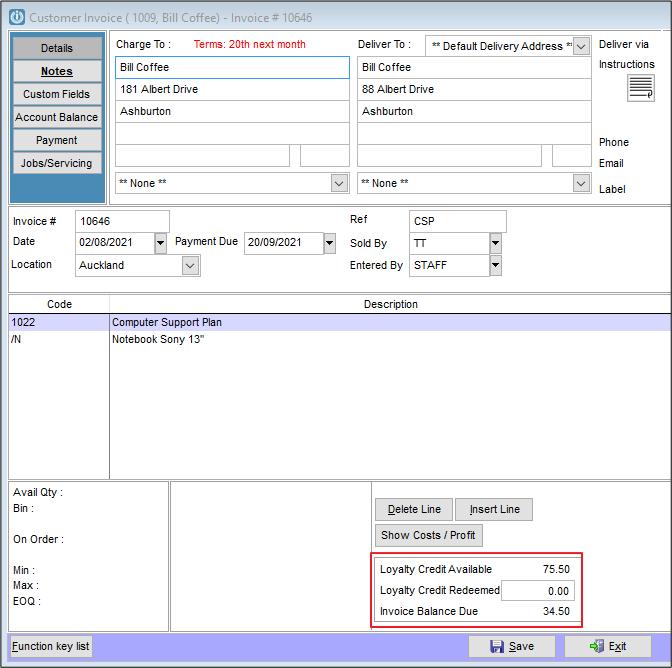
Task: Click the Date field 02/08/2021
Action: click(115, 243)
